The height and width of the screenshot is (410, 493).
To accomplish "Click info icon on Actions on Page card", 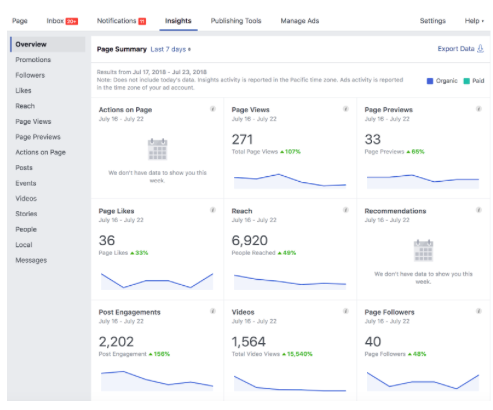I will click(213, 109).
